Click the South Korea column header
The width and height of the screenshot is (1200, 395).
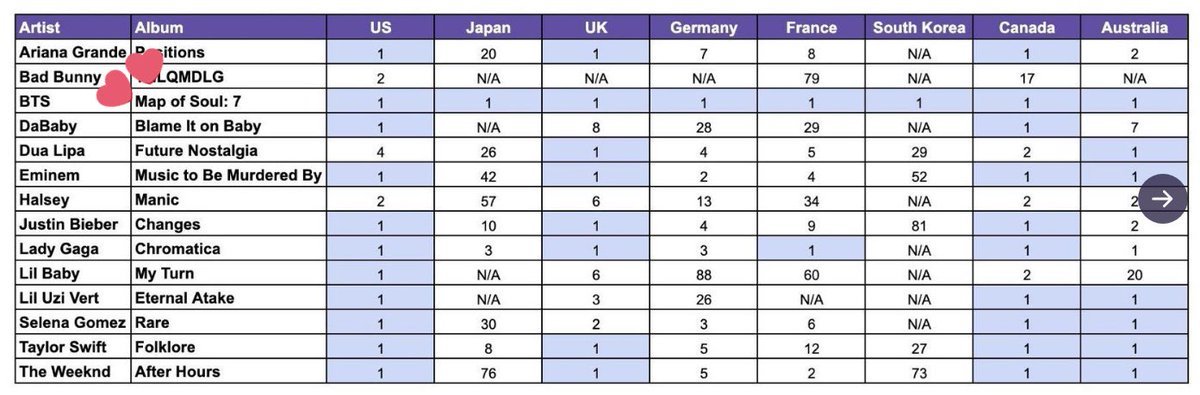coord(918,27)
